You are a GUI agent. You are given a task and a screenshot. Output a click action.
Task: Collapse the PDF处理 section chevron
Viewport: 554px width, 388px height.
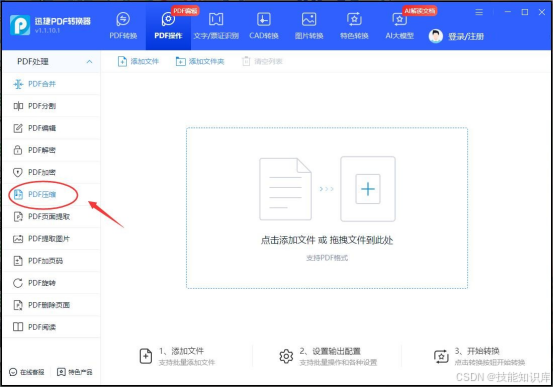click(x=89, y=61)
